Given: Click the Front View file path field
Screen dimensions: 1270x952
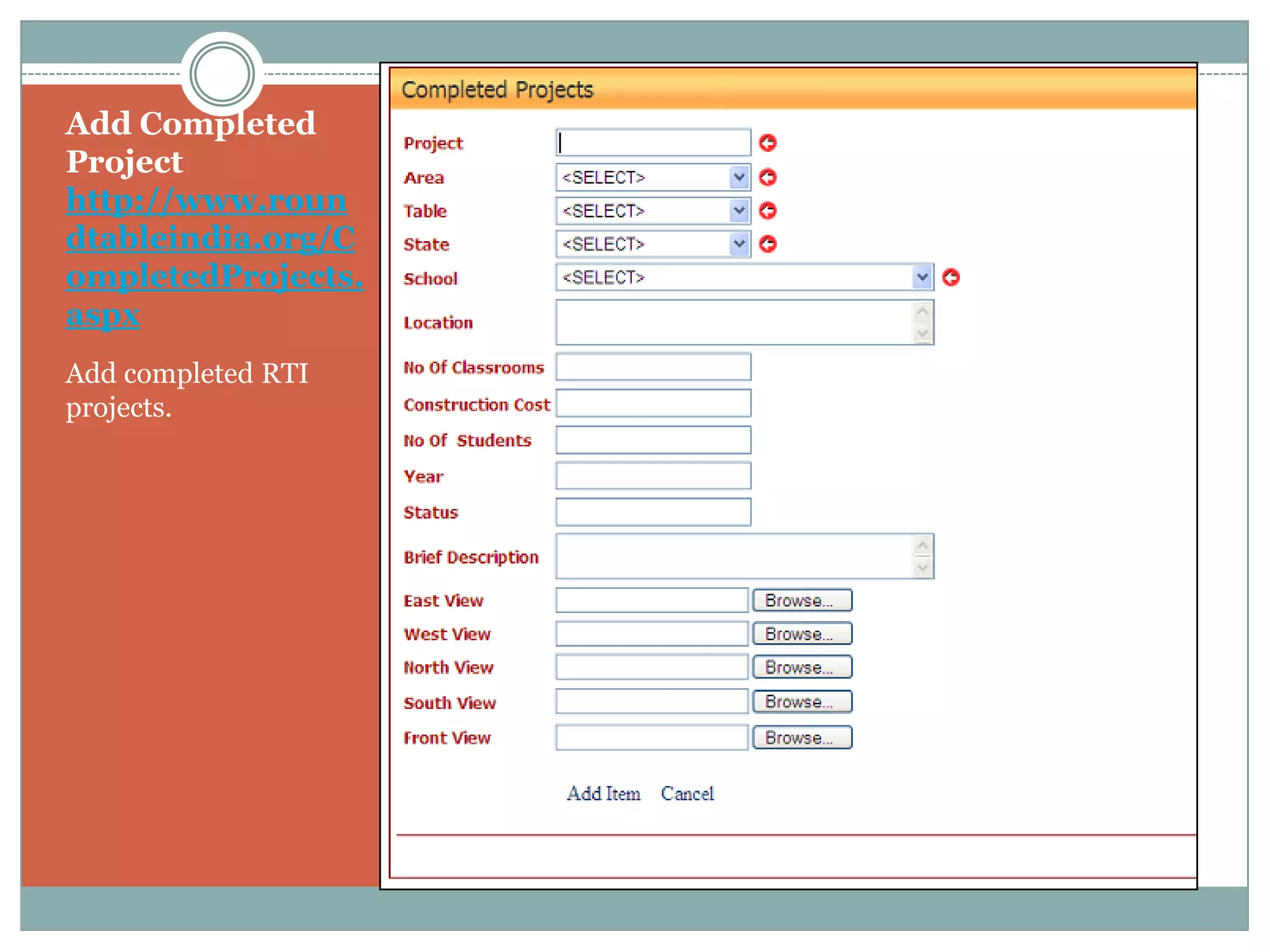Looking at the screenshot, I should pos(652,738).
